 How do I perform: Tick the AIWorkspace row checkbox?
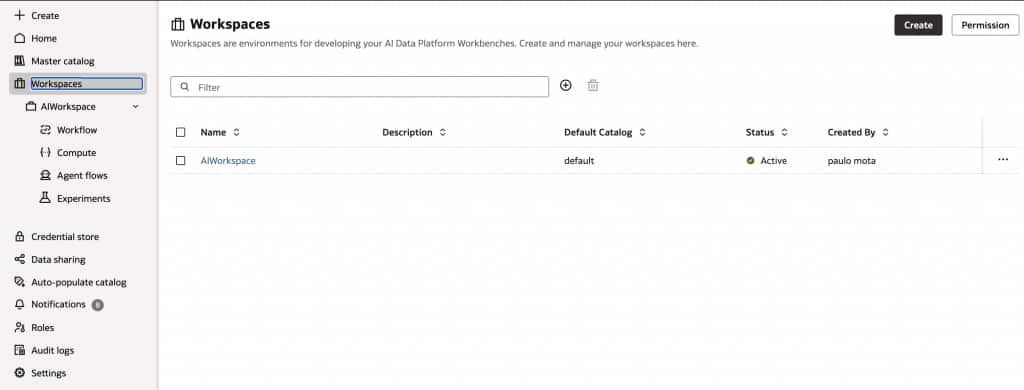(x=181, y=160)
